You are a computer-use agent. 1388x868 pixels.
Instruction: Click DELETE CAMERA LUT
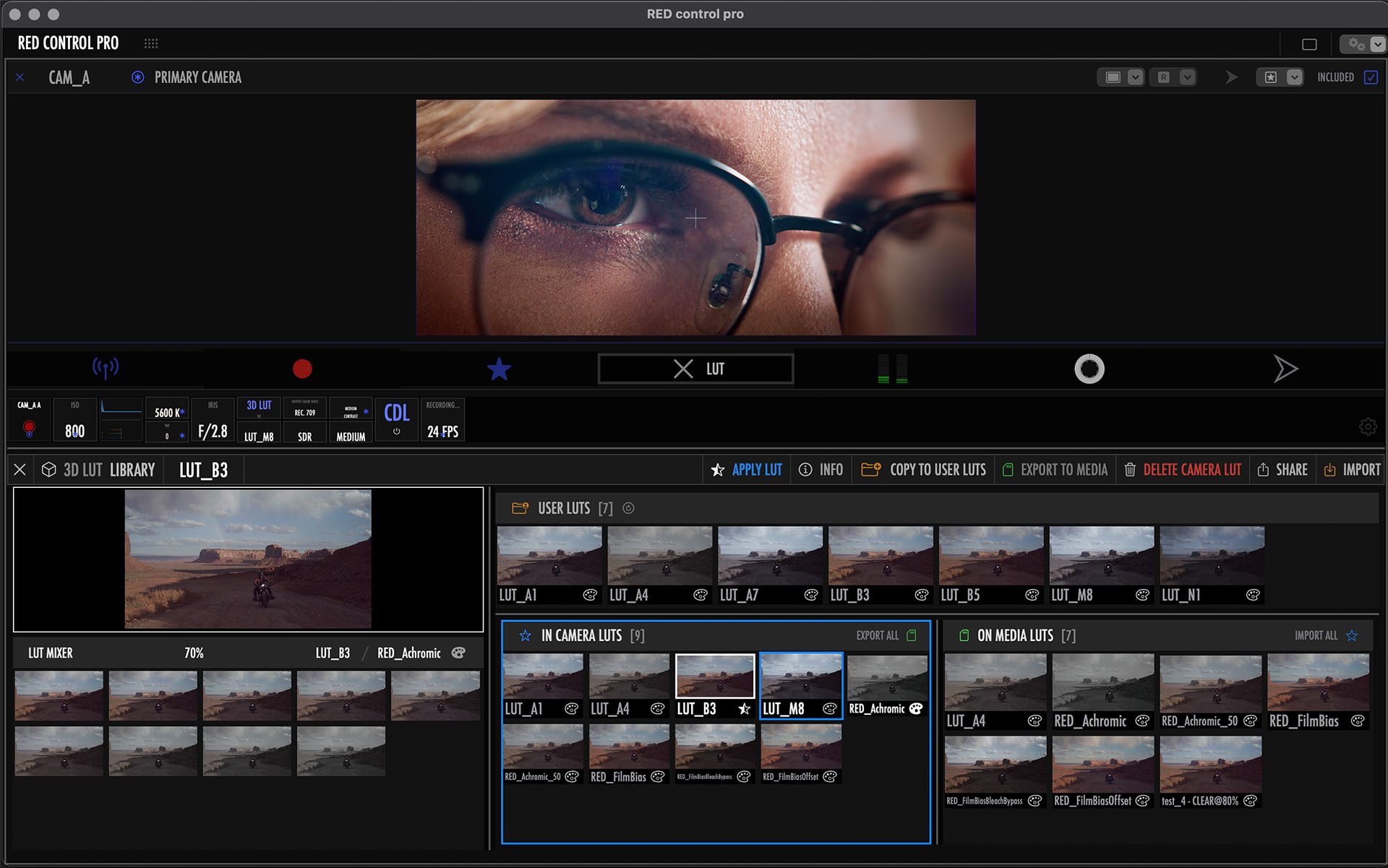coord(1191,470)
